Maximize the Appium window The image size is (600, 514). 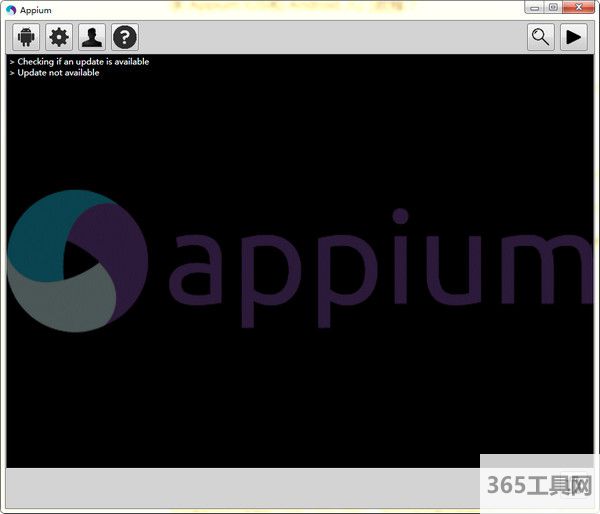(x=553, y=8)
